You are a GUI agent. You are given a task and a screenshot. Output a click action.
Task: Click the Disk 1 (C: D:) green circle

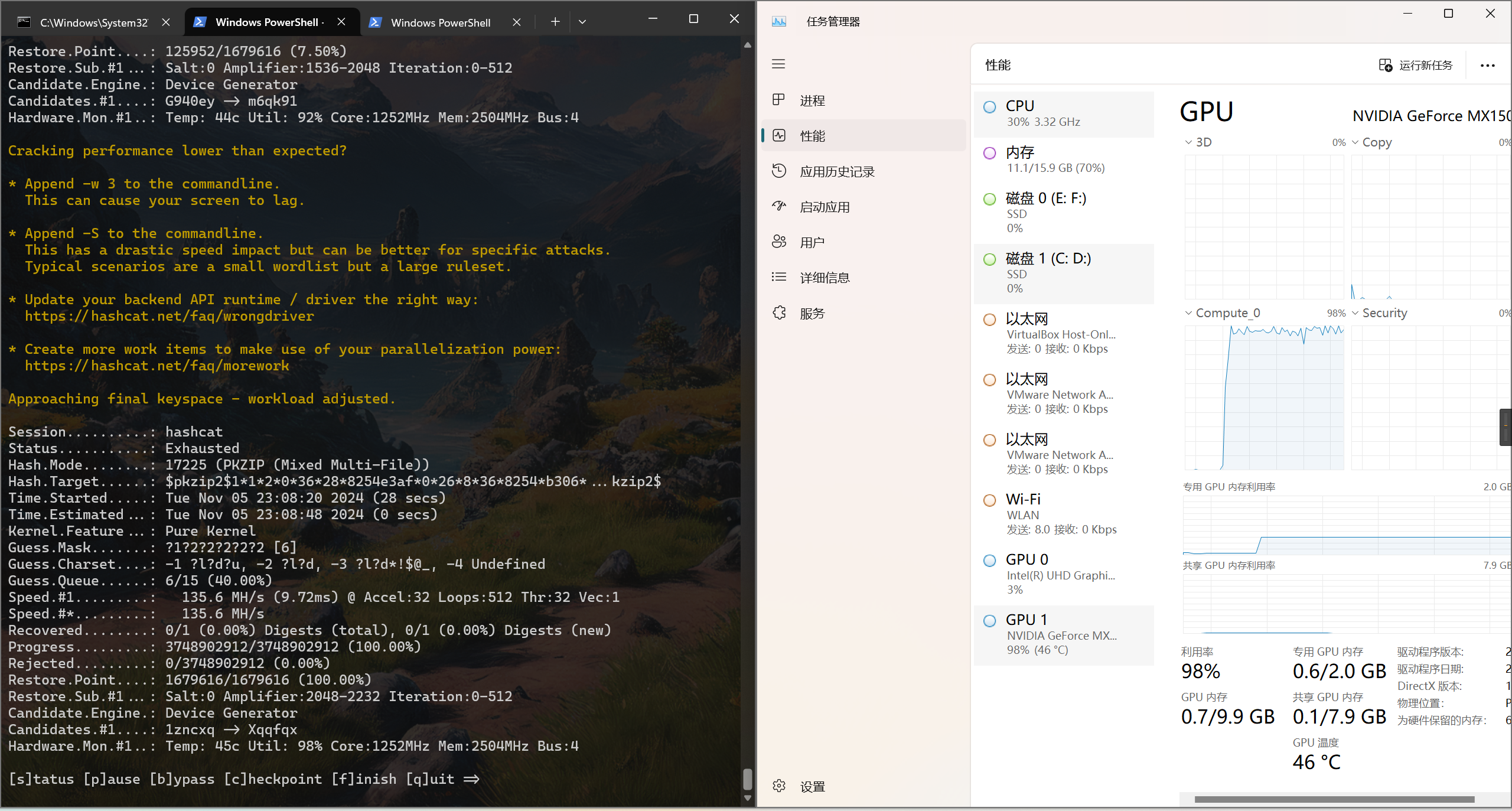click(990, 259)
